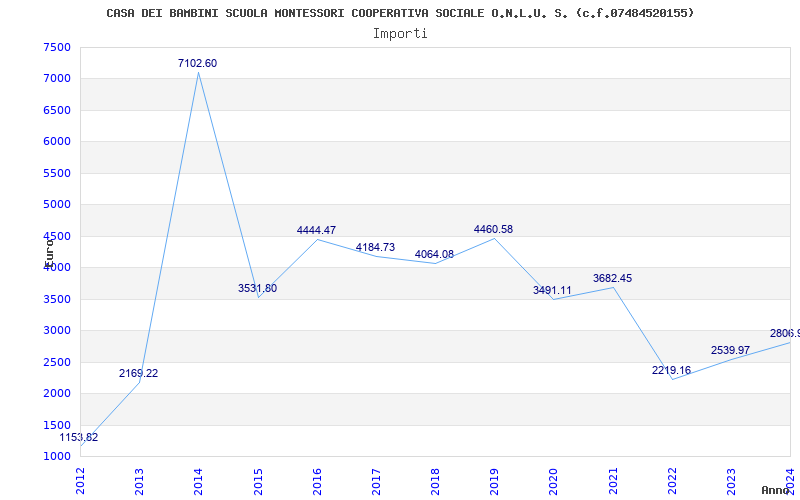Click x-axis year 2019
The image size is (800, 500).
(x=494, y=481)
